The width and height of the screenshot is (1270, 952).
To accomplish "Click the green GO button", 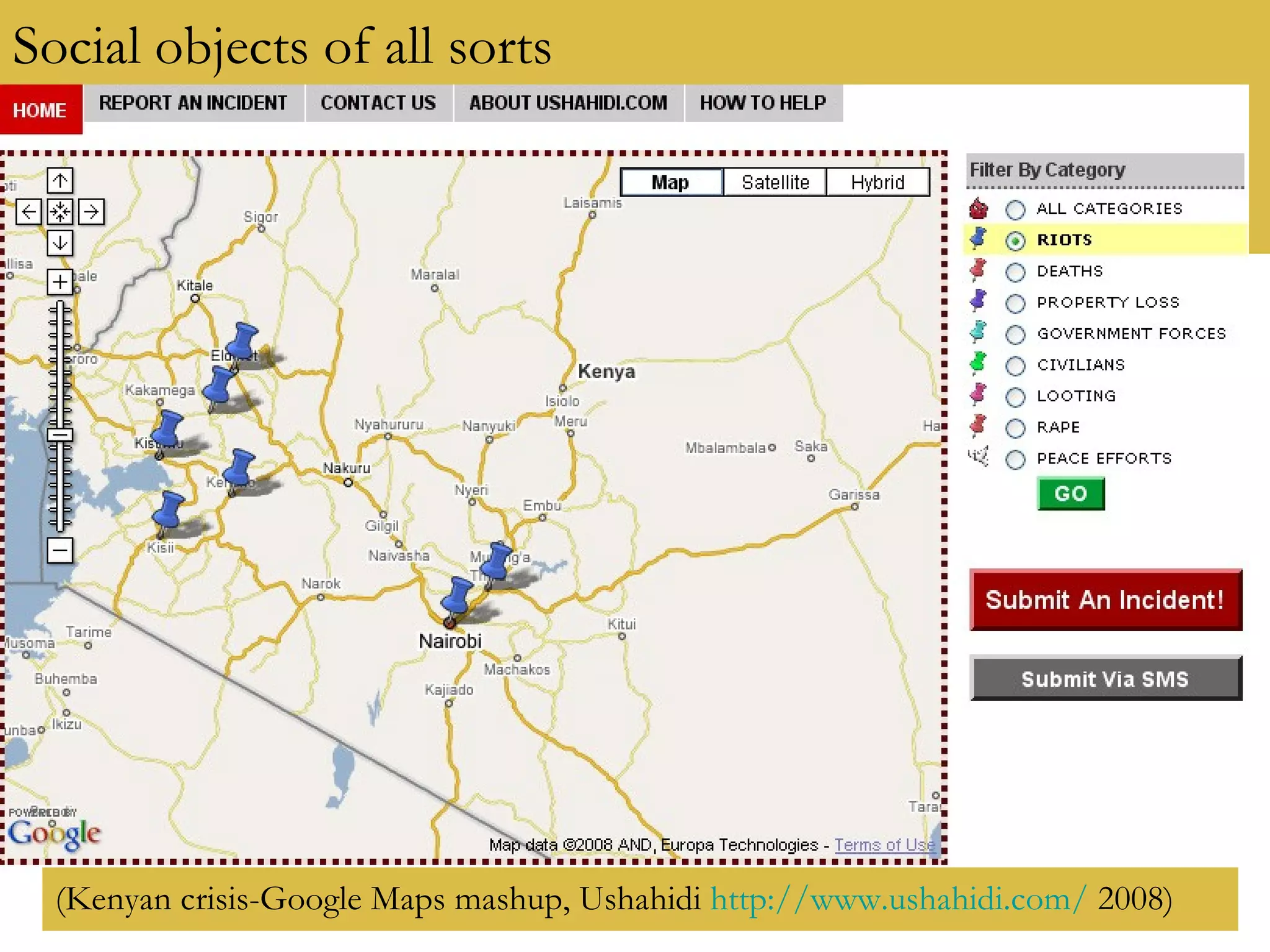I will tap(1071, 493).
